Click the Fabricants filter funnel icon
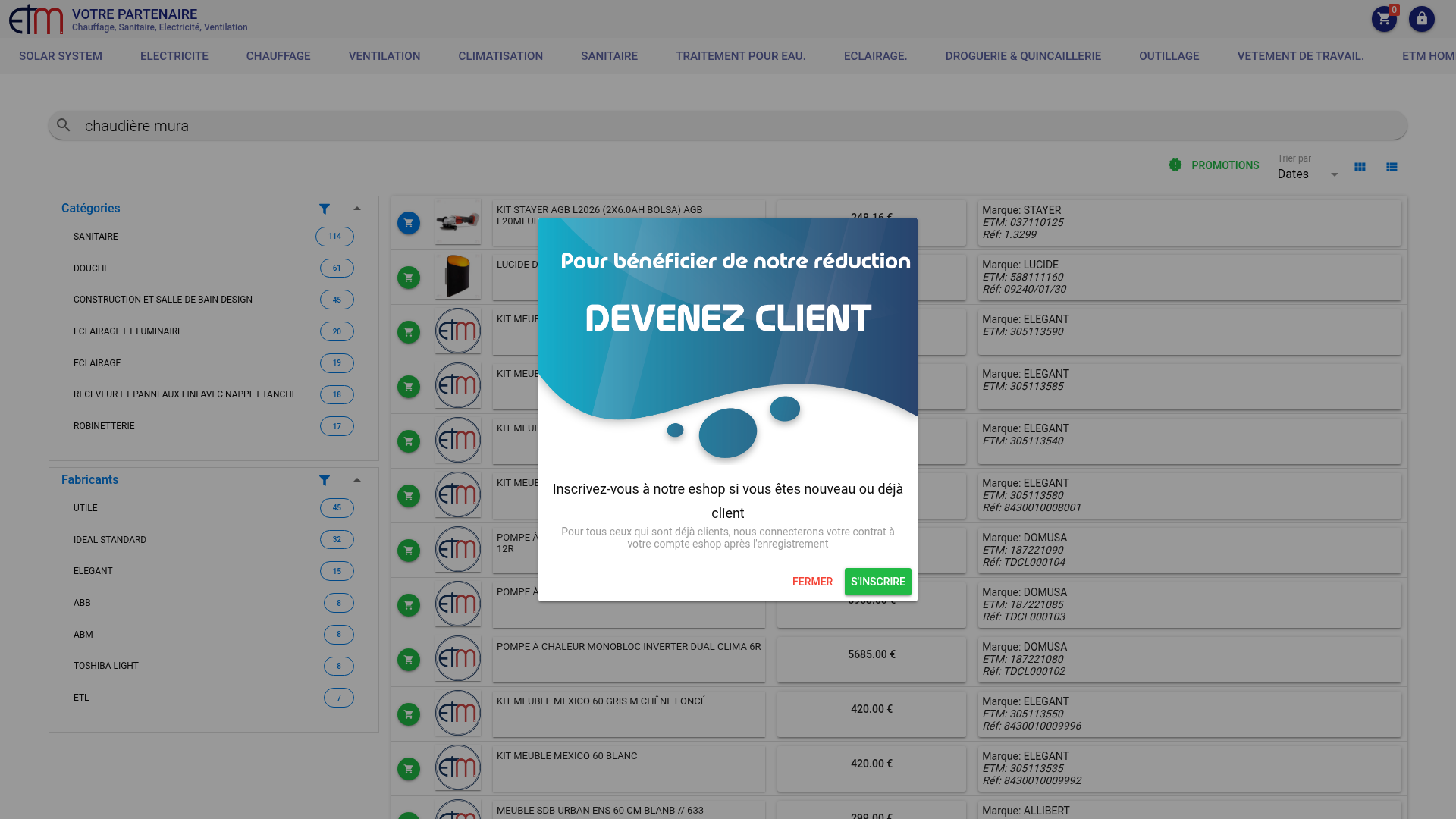1456x819 pixels. pos(325,480)
